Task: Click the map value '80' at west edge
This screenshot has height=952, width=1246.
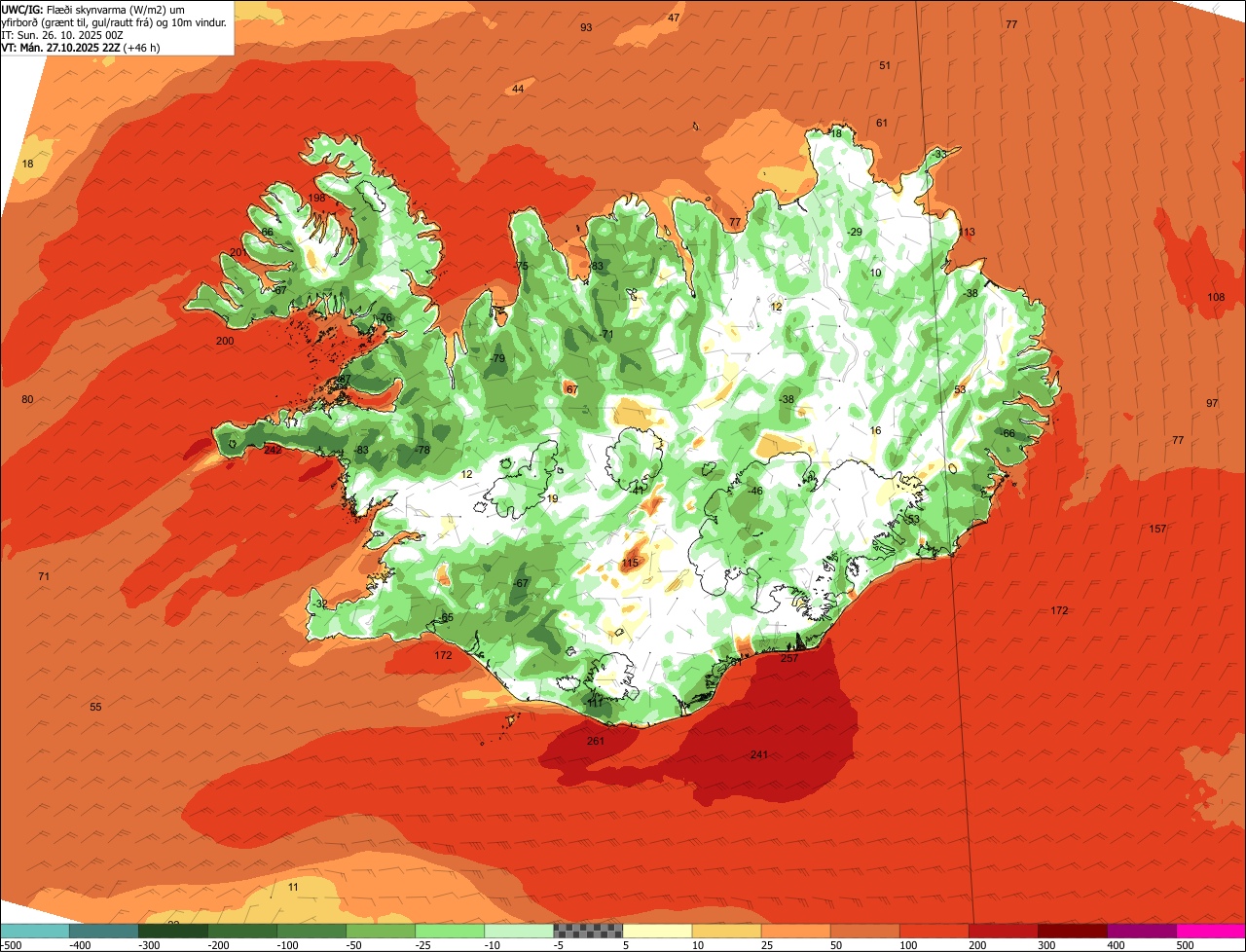Action: point(27,399)
